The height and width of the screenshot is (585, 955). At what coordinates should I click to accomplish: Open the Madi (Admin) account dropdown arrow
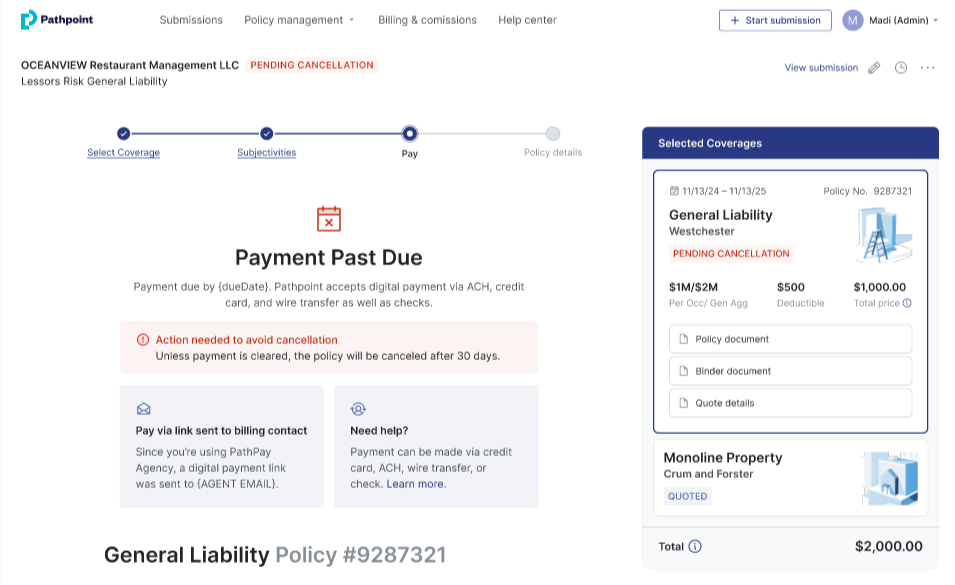click(x=935, y=20)
